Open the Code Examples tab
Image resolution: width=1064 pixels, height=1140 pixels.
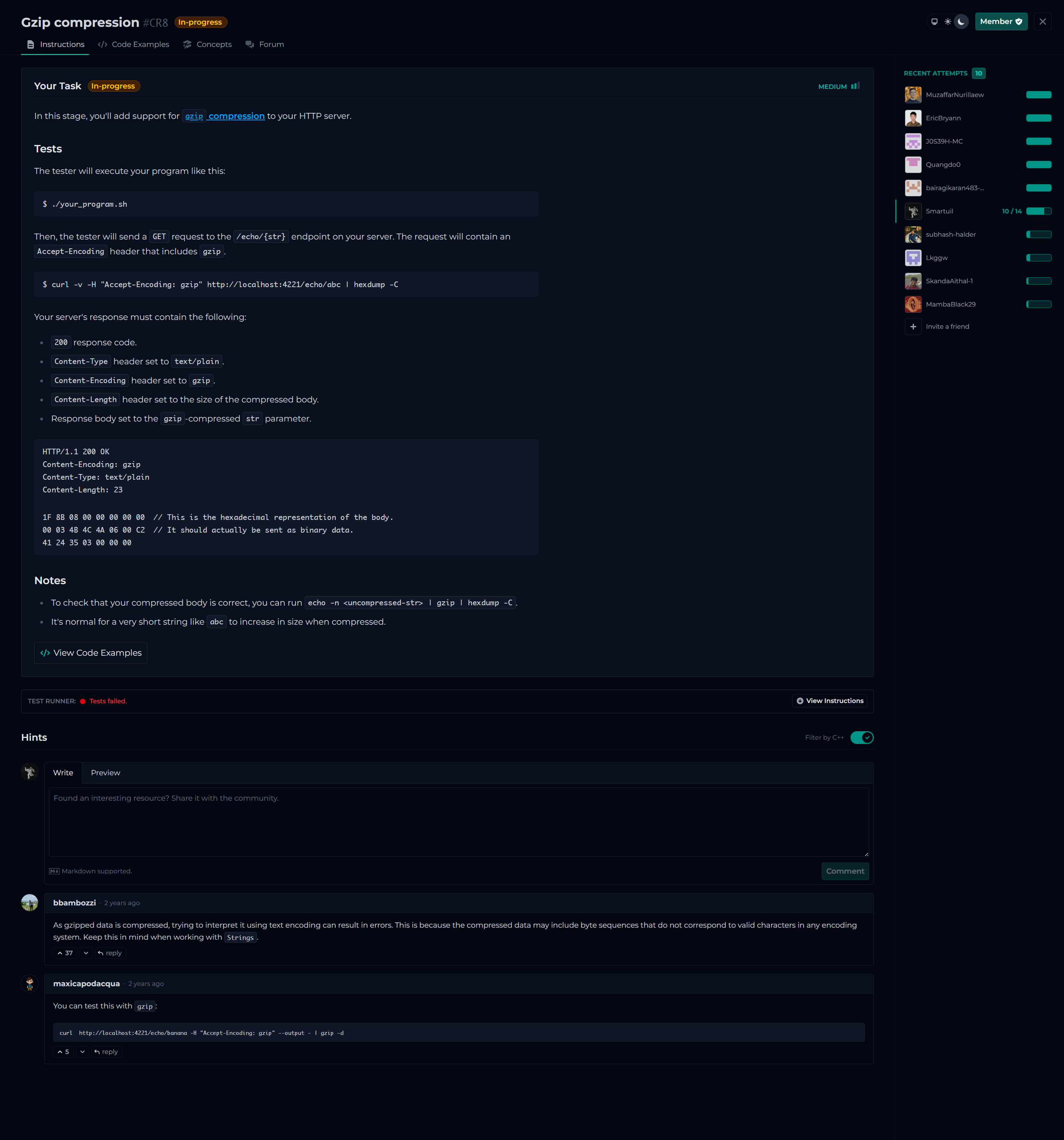coord(134,44)
